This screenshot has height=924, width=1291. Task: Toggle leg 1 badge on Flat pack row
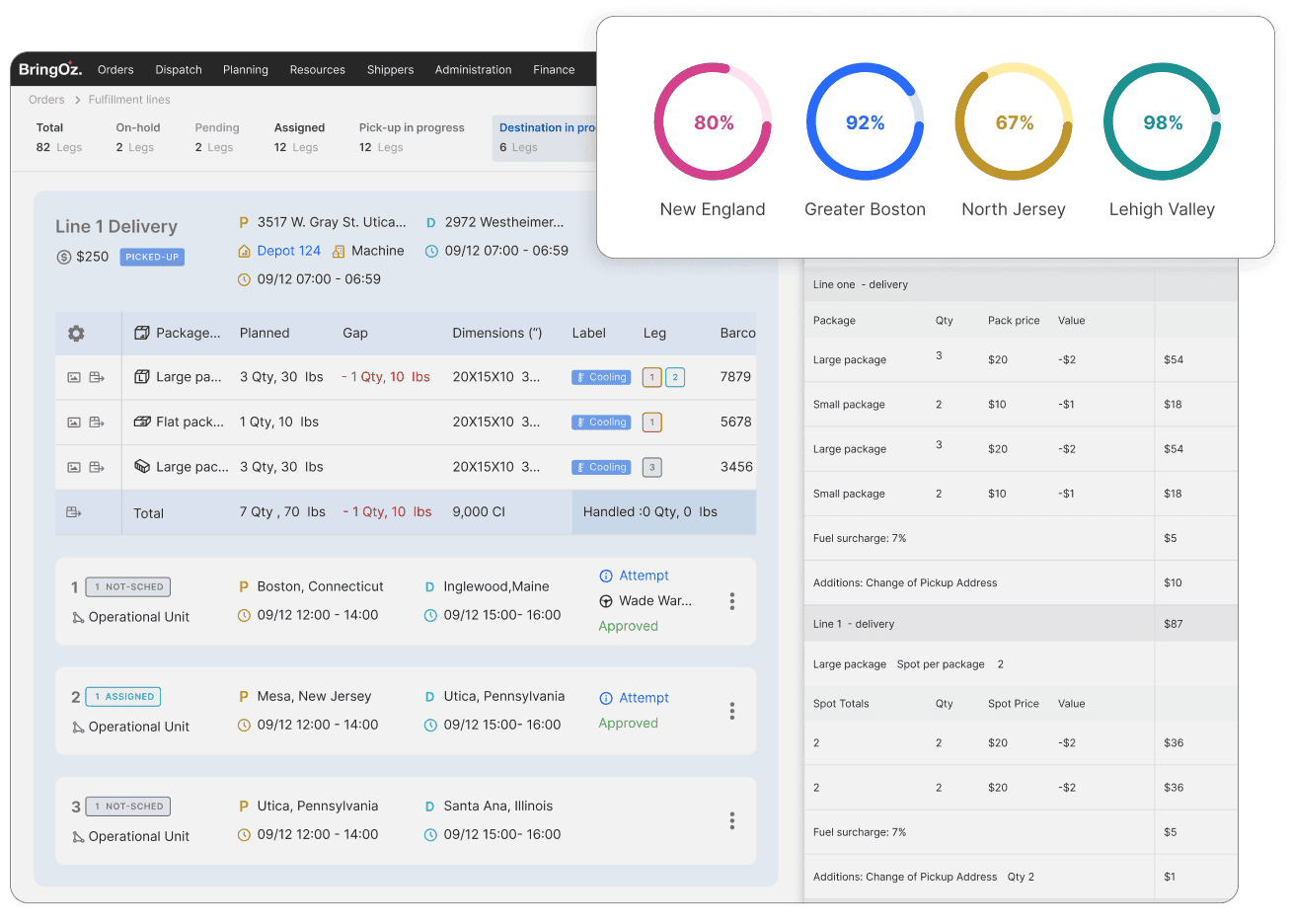tap(651, 423)
